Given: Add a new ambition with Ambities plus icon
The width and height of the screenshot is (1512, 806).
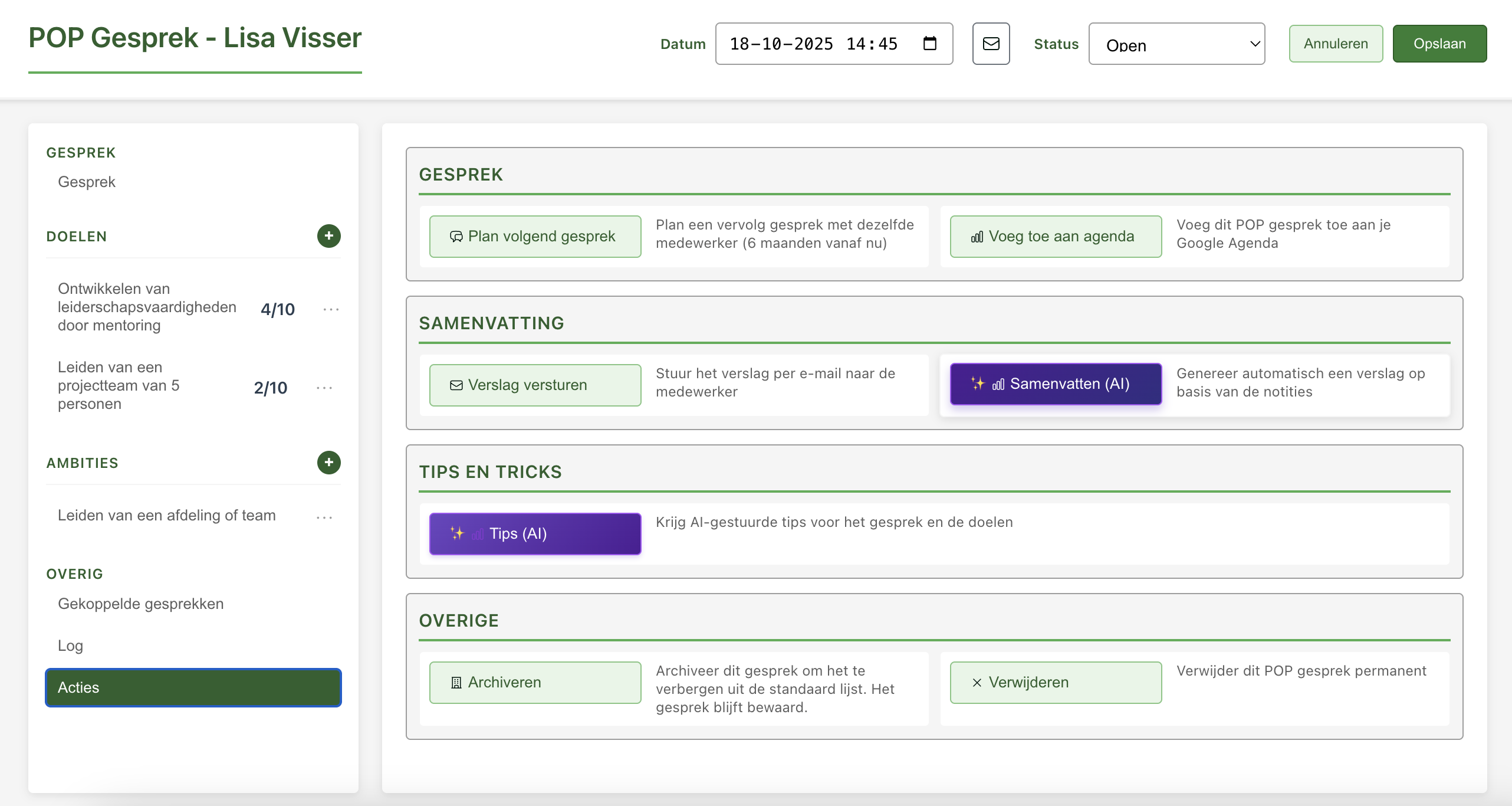Looking at the screenshot, I should 328,463.
